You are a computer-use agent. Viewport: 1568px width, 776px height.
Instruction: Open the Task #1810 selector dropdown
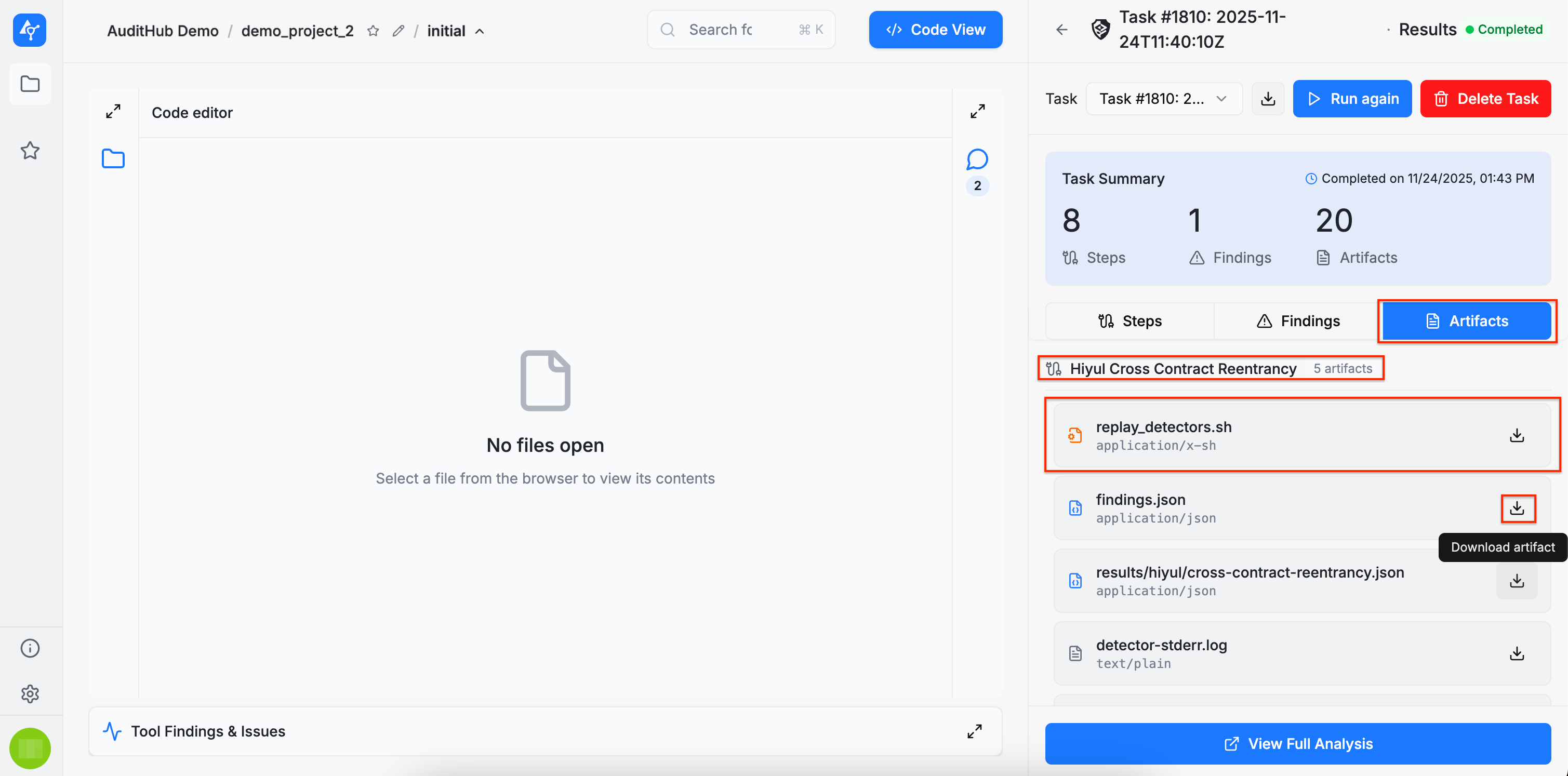tap(1163, 99)
